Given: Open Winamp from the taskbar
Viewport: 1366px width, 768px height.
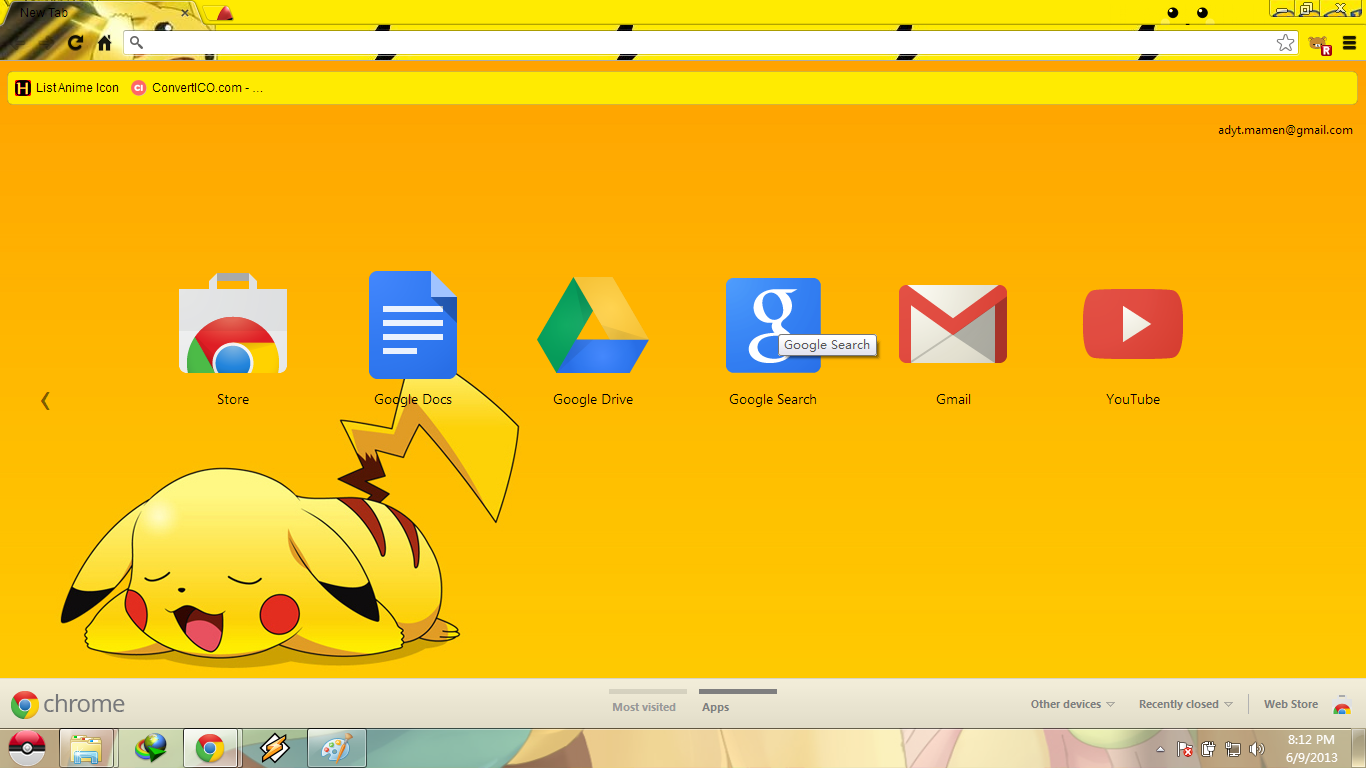Looking at the screenshot, I should click(x=274, y=748).
